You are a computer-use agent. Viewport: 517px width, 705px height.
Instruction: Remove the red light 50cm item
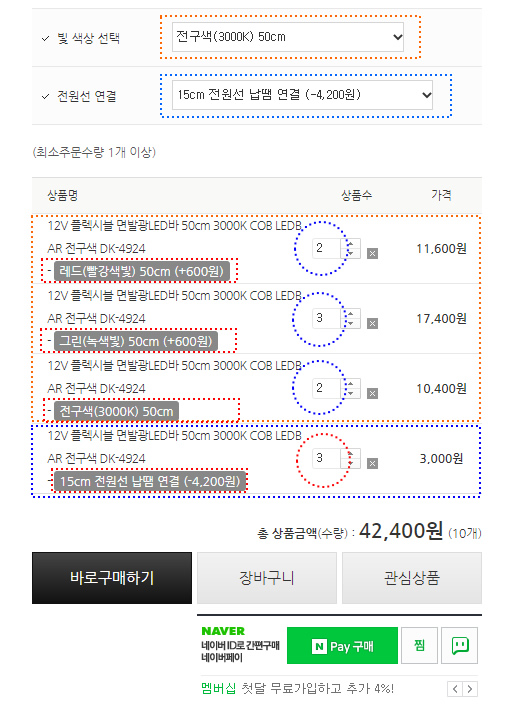click(372, 254)
